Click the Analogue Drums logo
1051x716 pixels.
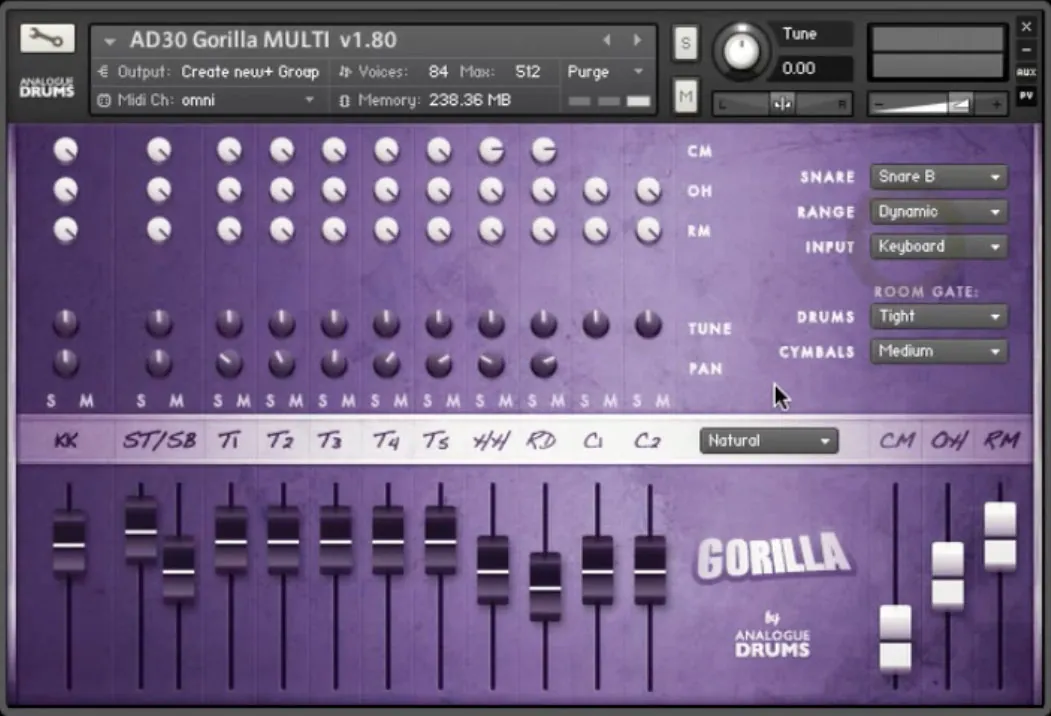[46, 88]
